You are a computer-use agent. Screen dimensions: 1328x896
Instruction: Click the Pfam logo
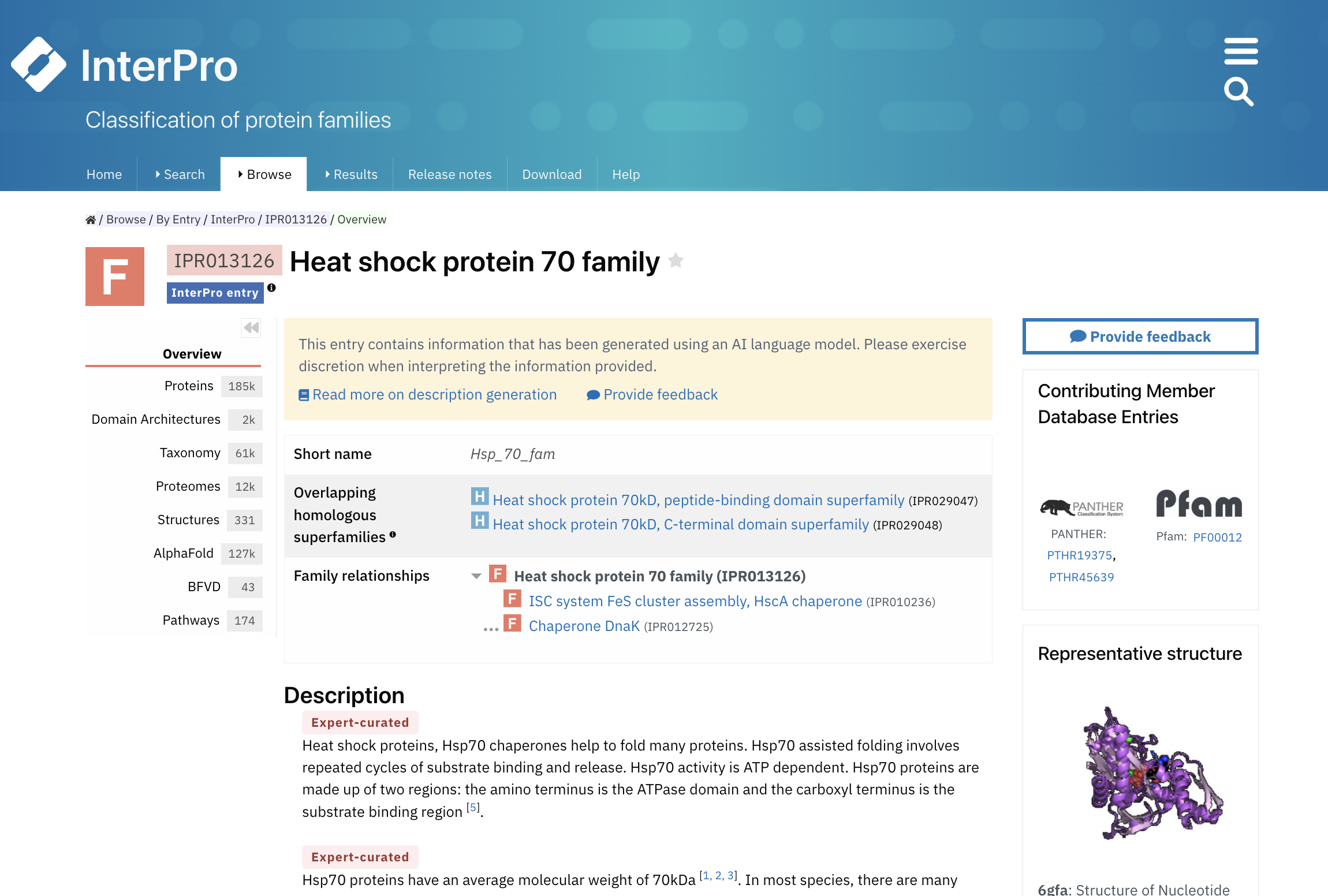[1199, 503]
